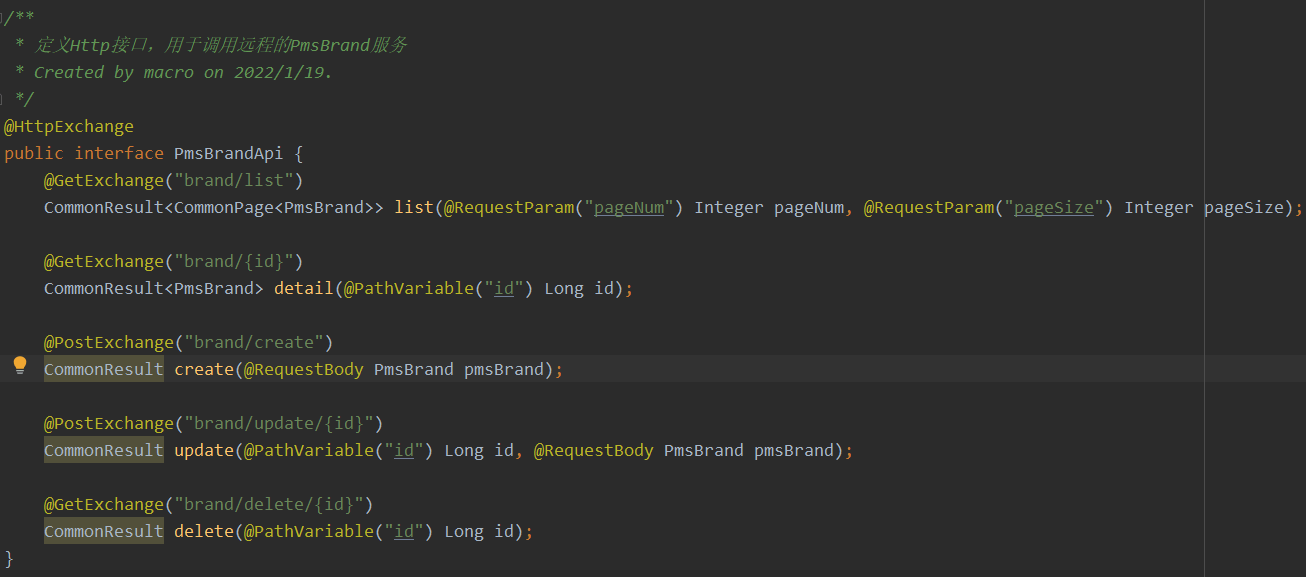Place the cursor on the PmsBrandApi interface name
The image size is (1306, 577).
228,153
